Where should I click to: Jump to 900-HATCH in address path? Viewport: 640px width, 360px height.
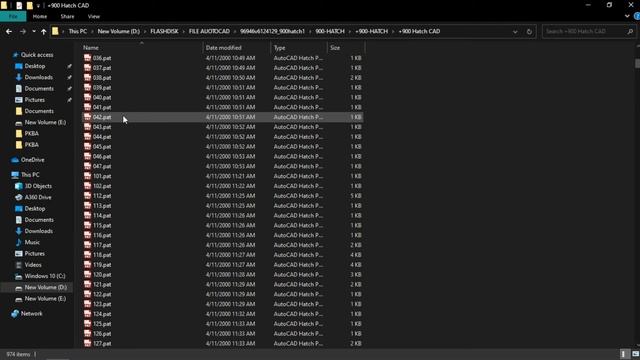(330, 31)
